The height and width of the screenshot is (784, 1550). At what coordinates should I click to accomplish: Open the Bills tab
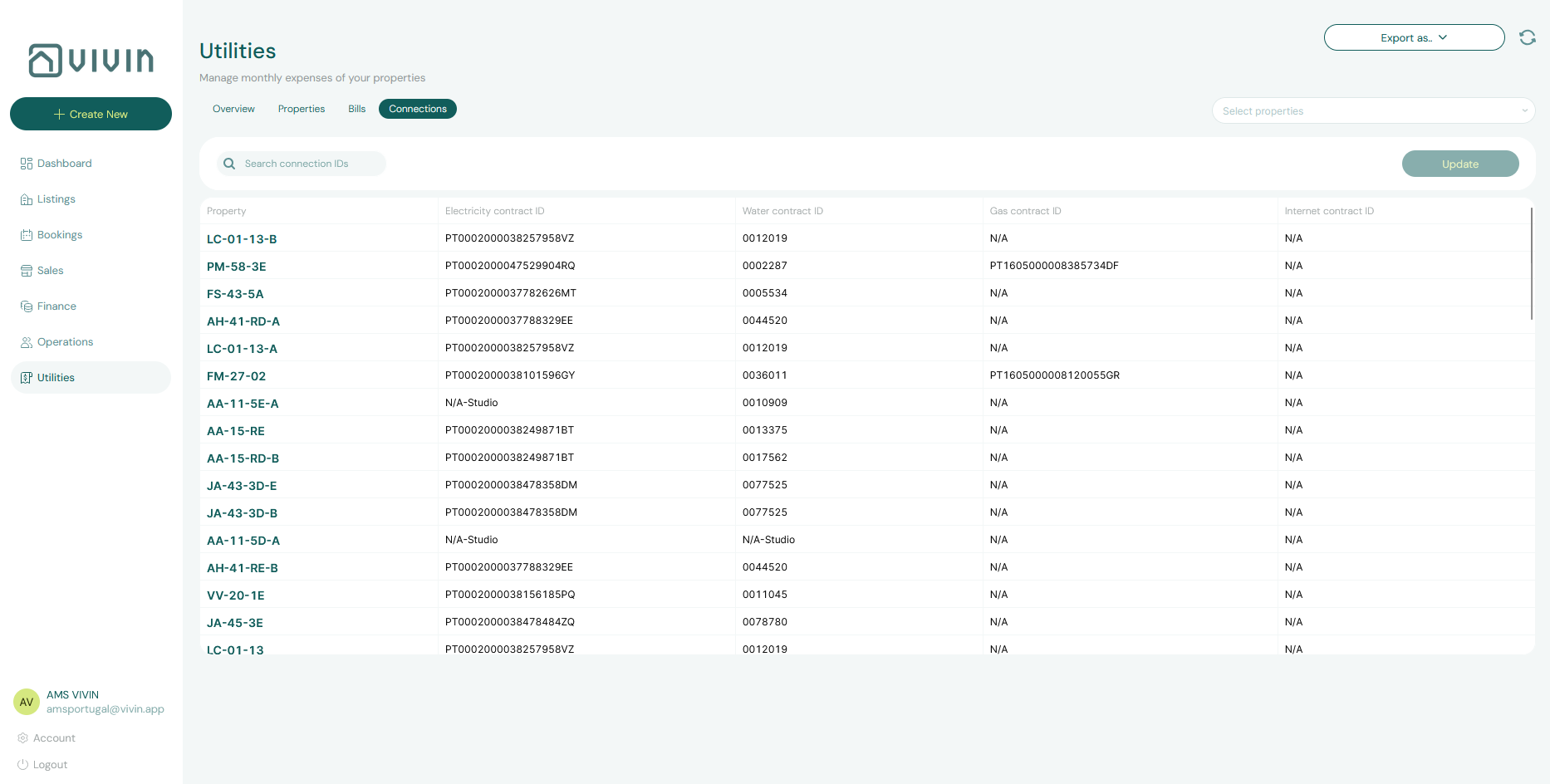click(356, 109)
